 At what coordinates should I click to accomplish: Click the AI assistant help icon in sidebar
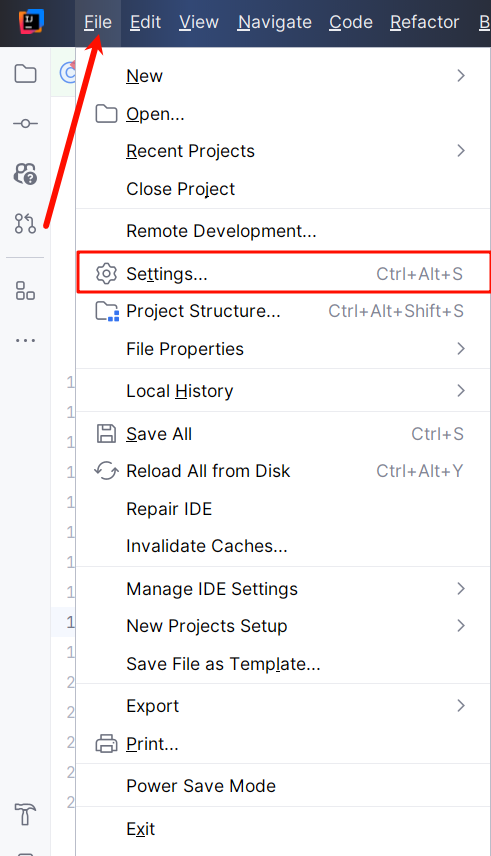[x=25, y=174]
